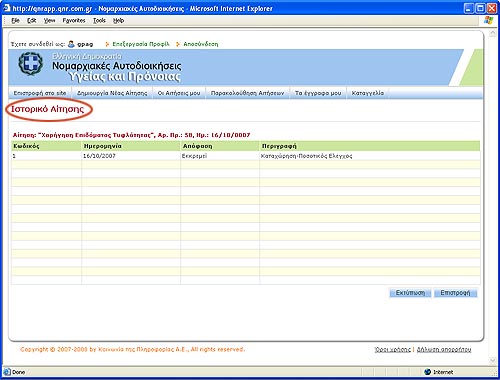
Task: Select the 16/10/2007 date cell
Action: pos(131,156)
